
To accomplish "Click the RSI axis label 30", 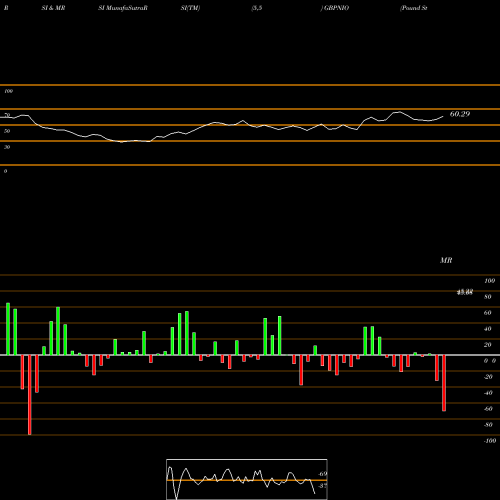I will pyautogui.click(x=7, y=147).
